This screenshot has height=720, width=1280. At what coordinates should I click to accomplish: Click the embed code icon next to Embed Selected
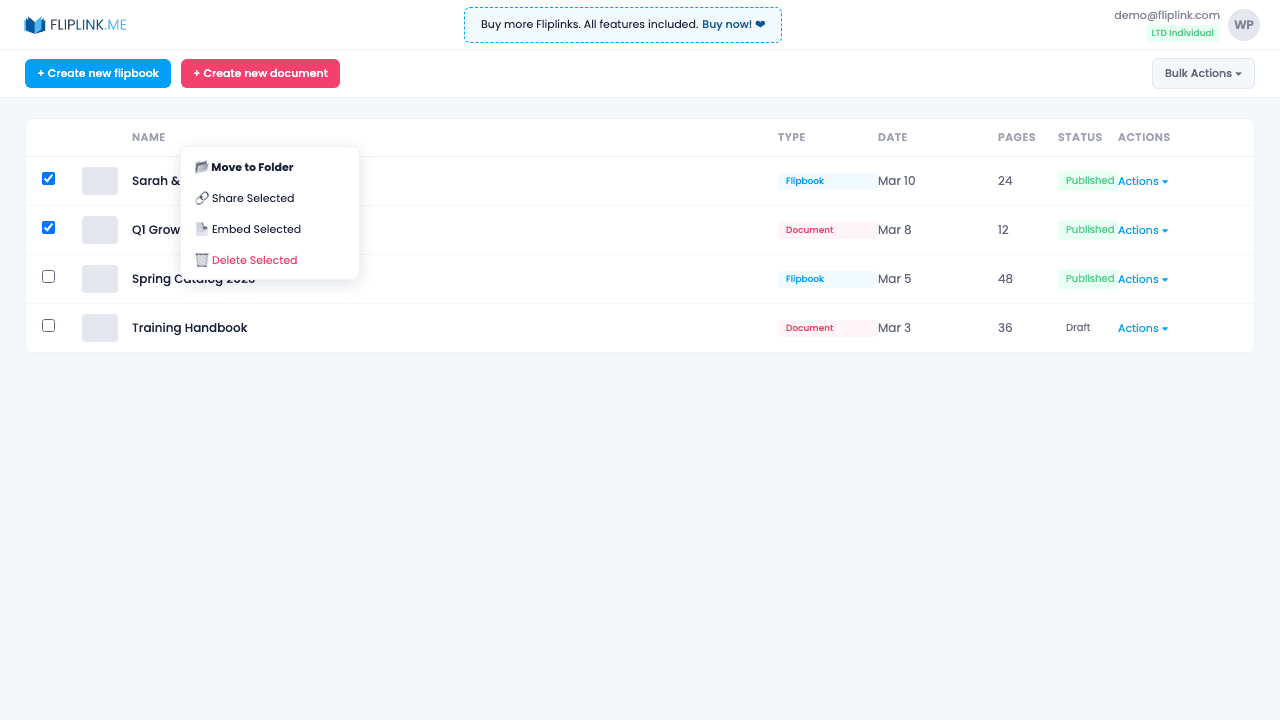point(200,229)
